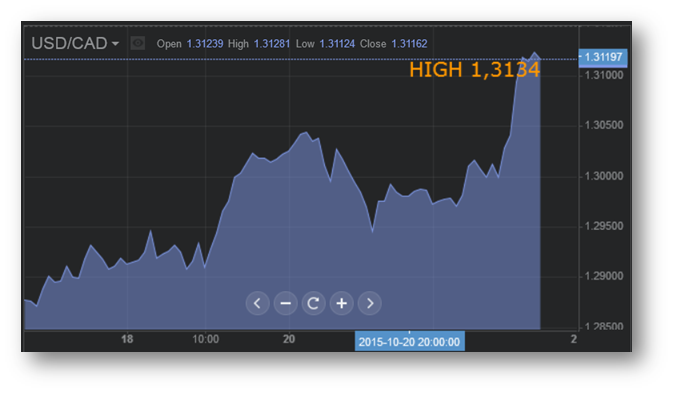The width and height of the screenshot is (674, 394).
Task: Click the 1.30000 price axis label
Action: 604,176
